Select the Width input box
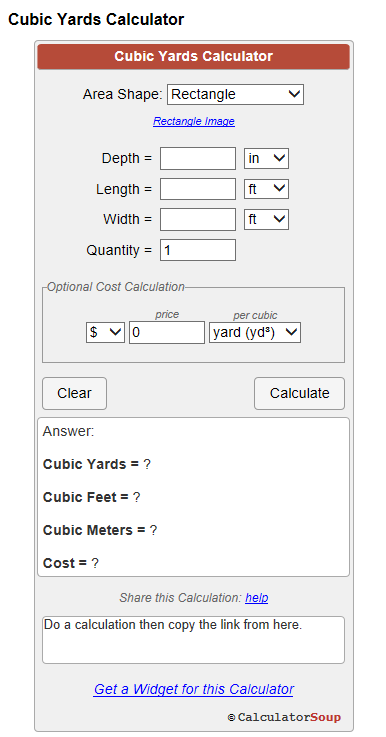Viewport: 386px width, 737px height. [198, 220]
